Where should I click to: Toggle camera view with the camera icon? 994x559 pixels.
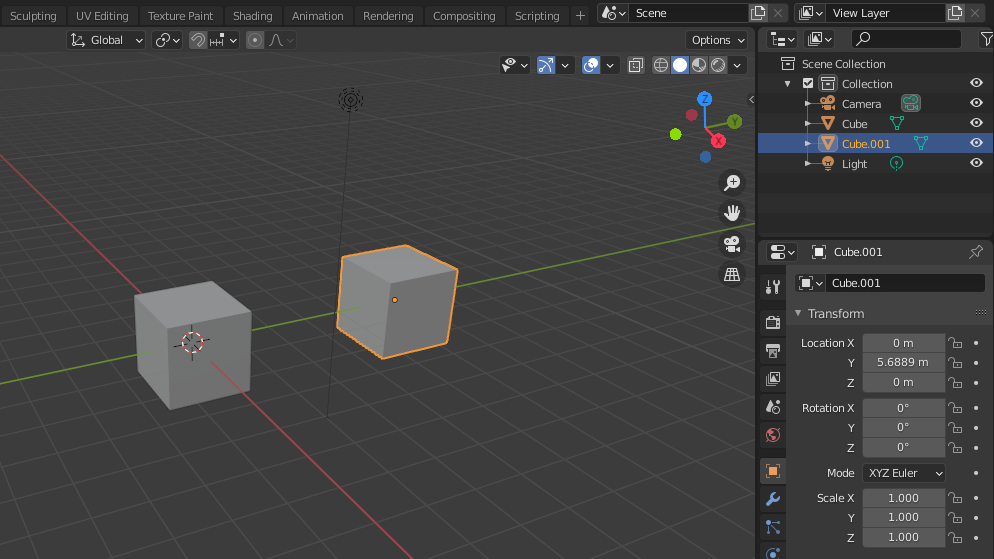[x=732, y=244]
